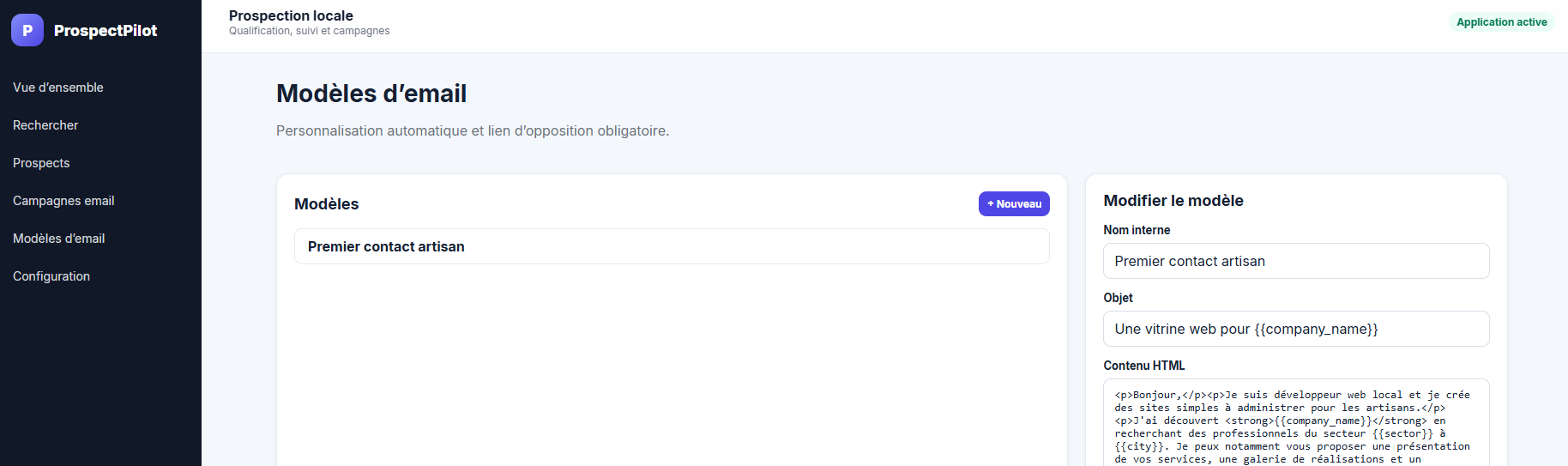
Task: Click the Modèles list heading
Action: (x=327, y=204)
